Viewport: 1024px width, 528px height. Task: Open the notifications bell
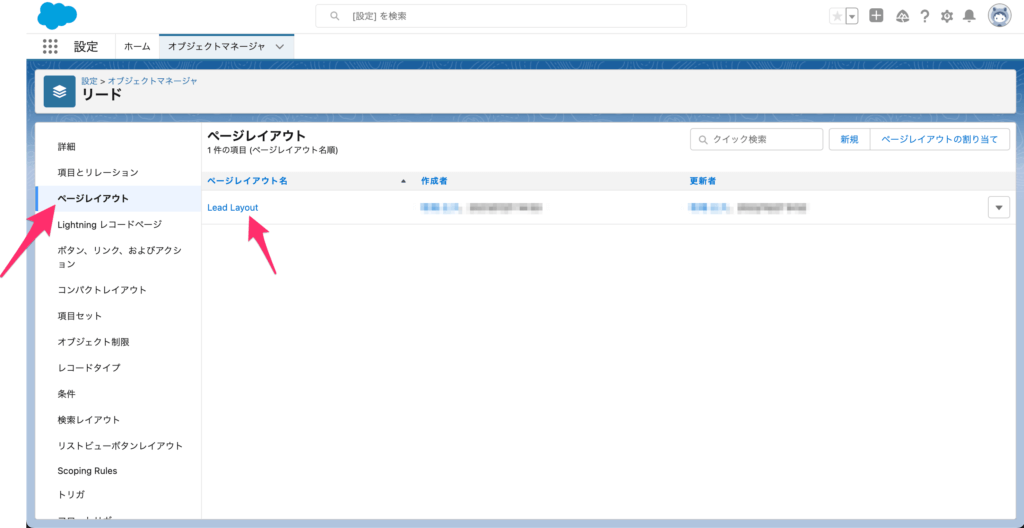969,16
